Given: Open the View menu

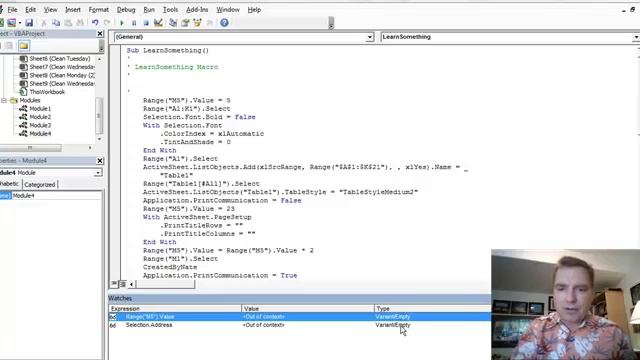Looking at the screenshot, I should coord(50,9).
